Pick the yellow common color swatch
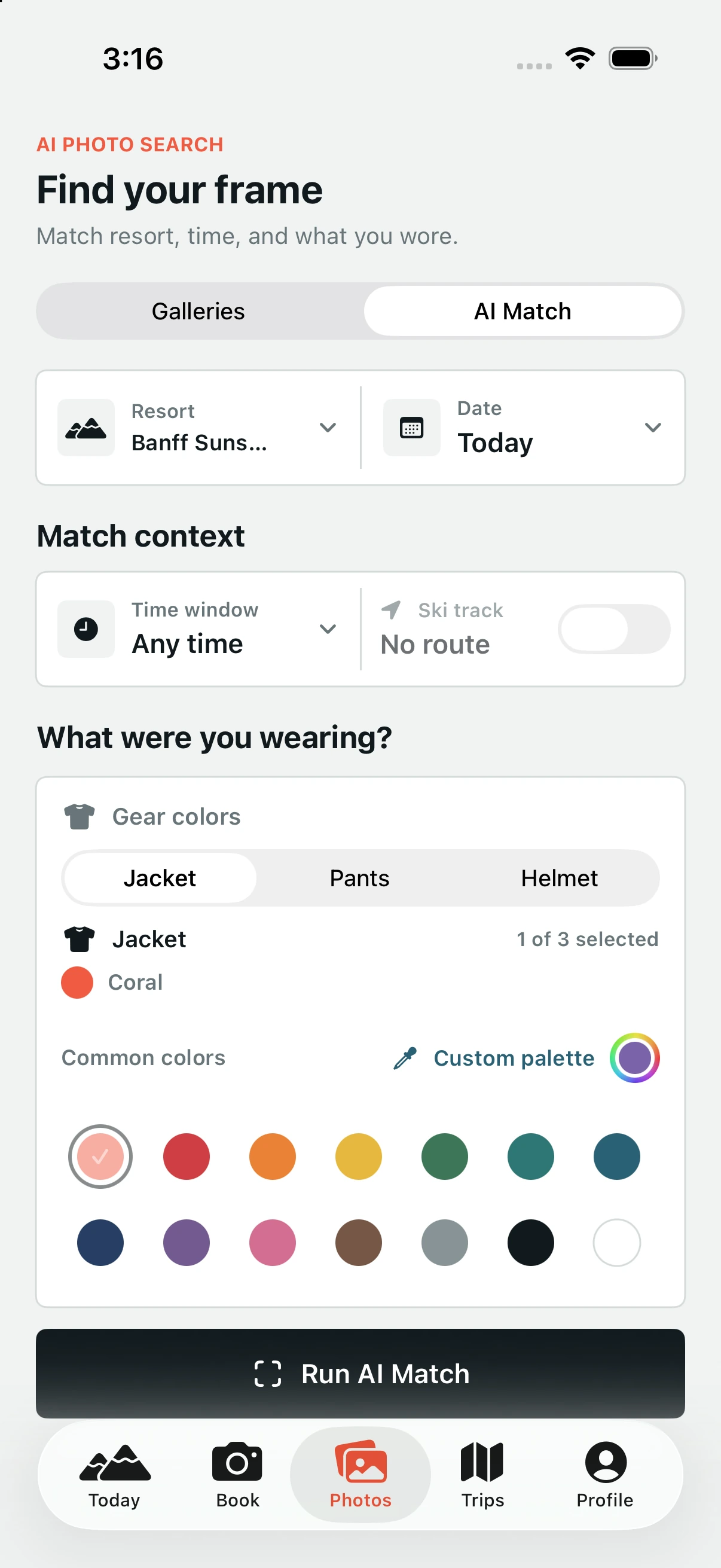 point(359,1157)
